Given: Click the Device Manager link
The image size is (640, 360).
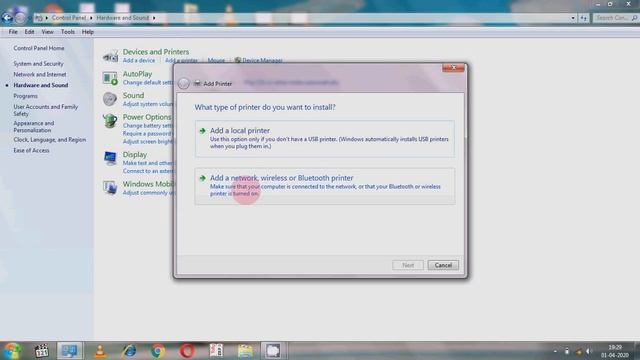Looking at the screenshot, I should click(262, 60).
